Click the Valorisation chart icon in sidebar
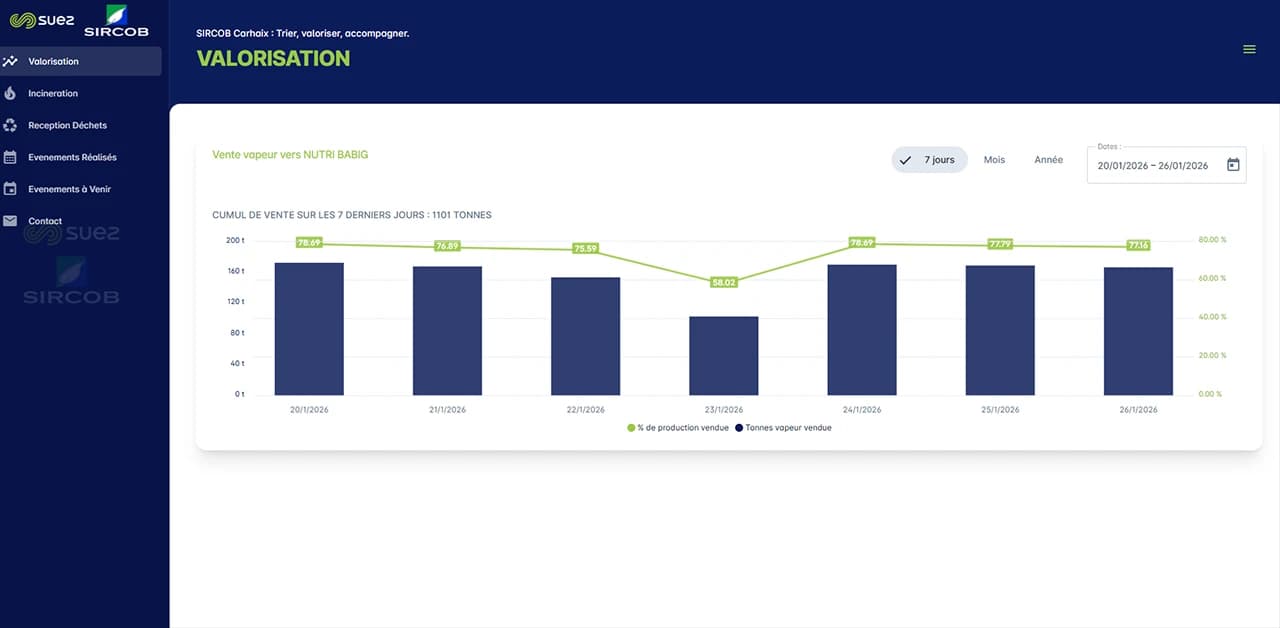This screenshot has width=1280, height=628. pyautogui.click(x=10, y=61)
